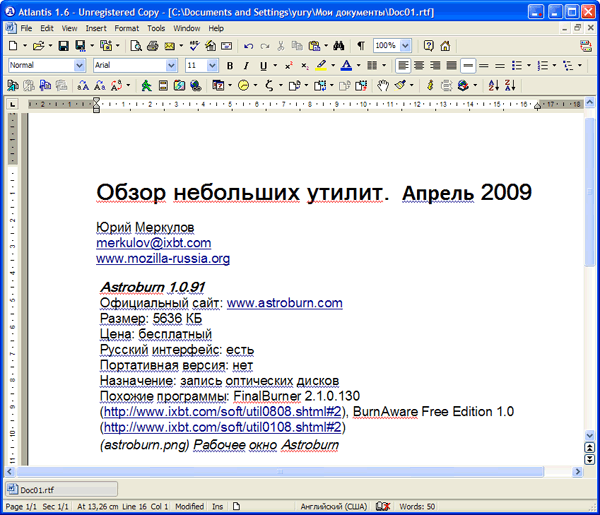Screen dimensions: 600x515
Task: Open the Format menu
Action: [126, 28]
